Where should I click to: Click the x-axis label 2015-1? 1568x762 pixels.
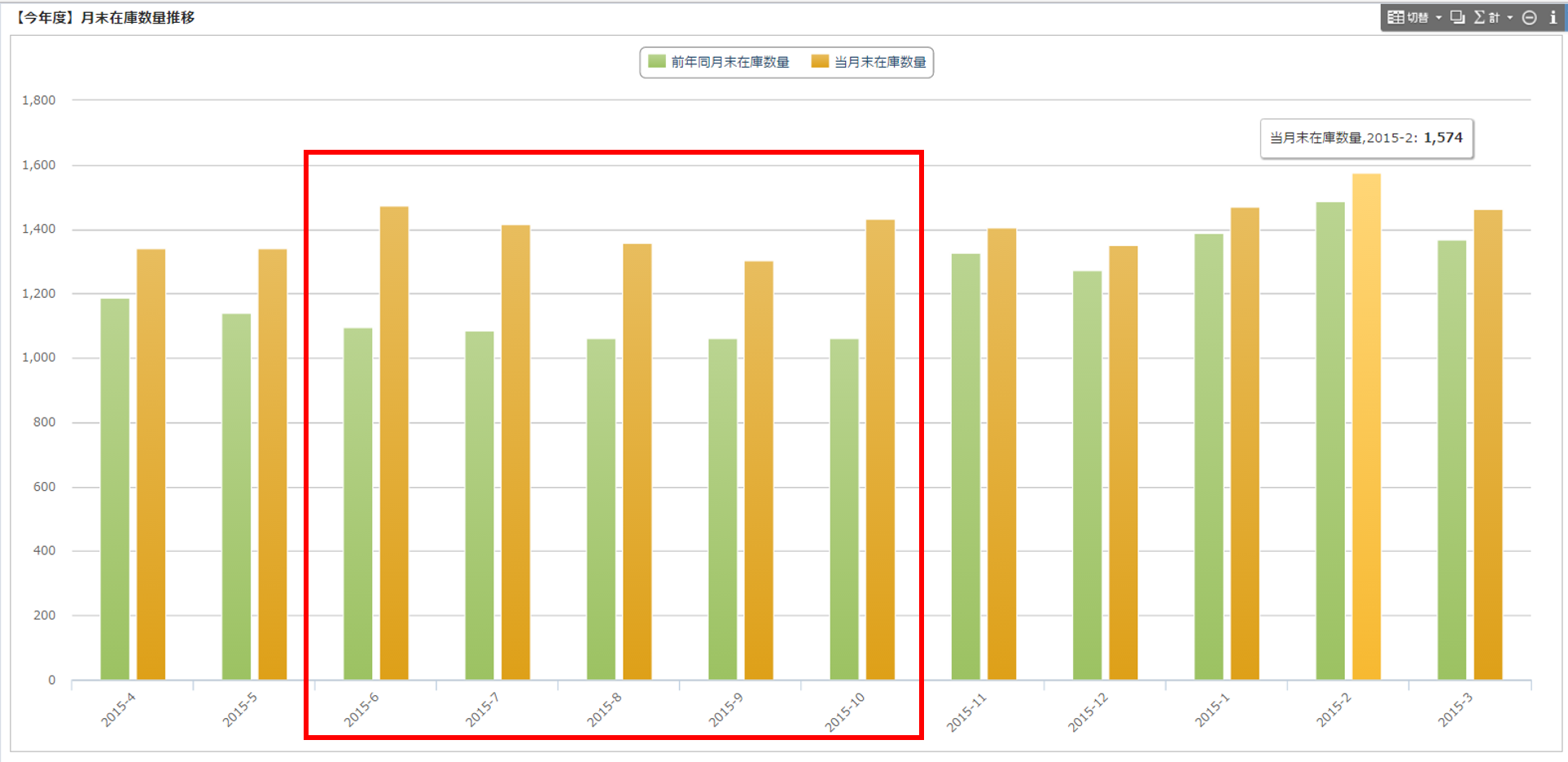[1212, 710]
